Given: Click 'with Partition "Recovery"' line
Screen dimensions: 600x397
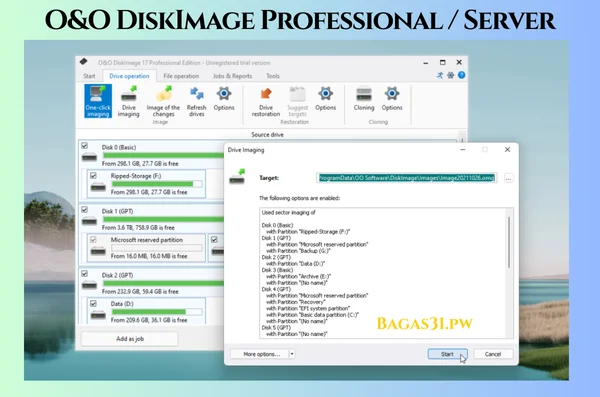Looking at the screenshot, I should click(296, 302).
